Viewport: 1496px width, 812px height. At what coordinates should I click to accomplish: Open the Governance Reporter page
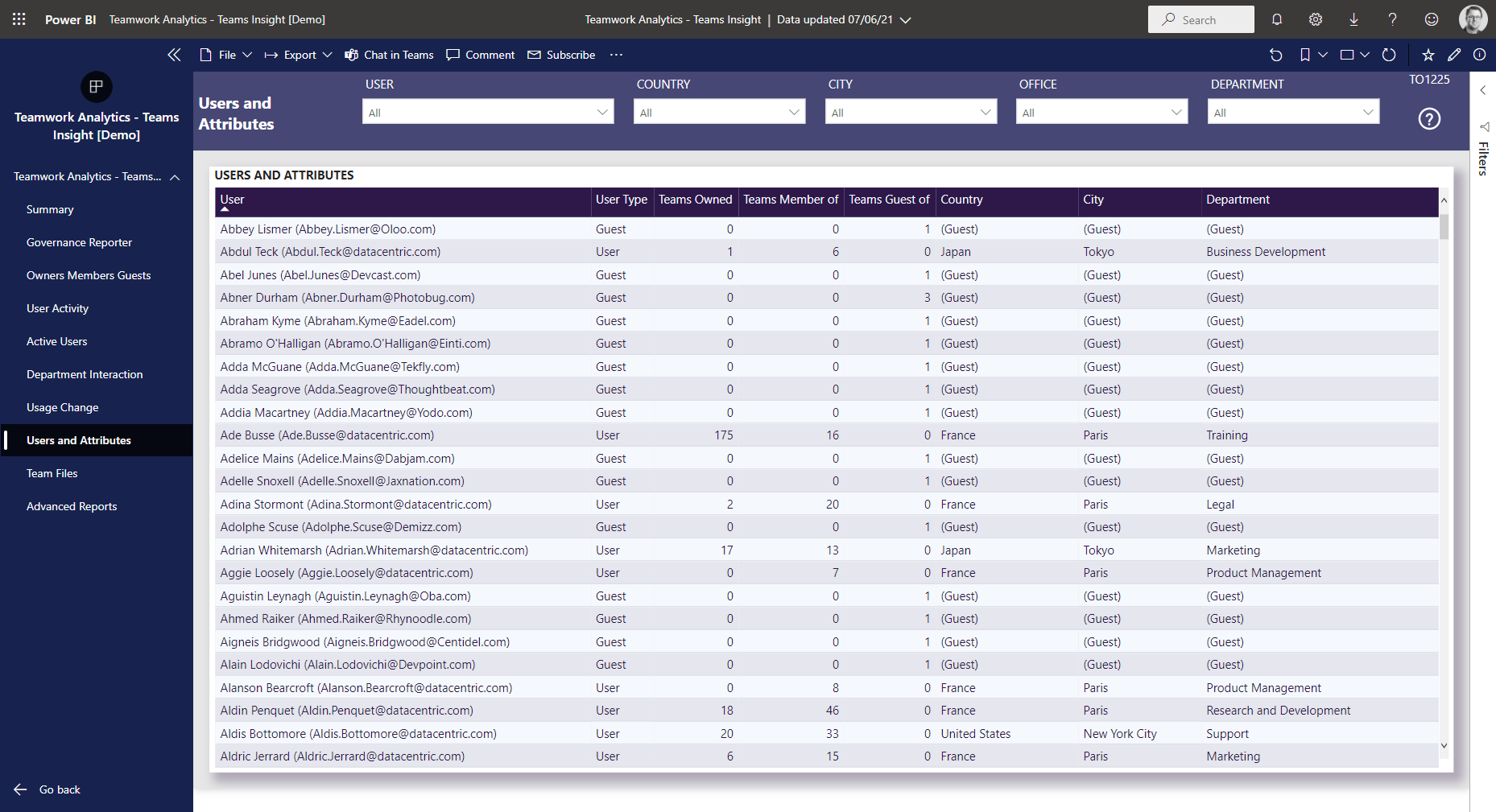[79, 242]
